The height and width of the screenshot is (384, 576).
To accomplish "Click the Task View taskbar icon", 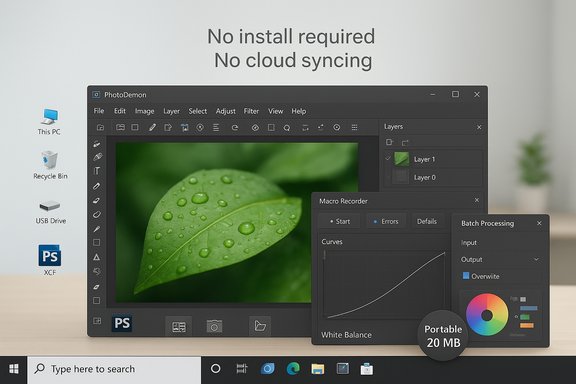I will click(242, 369).
